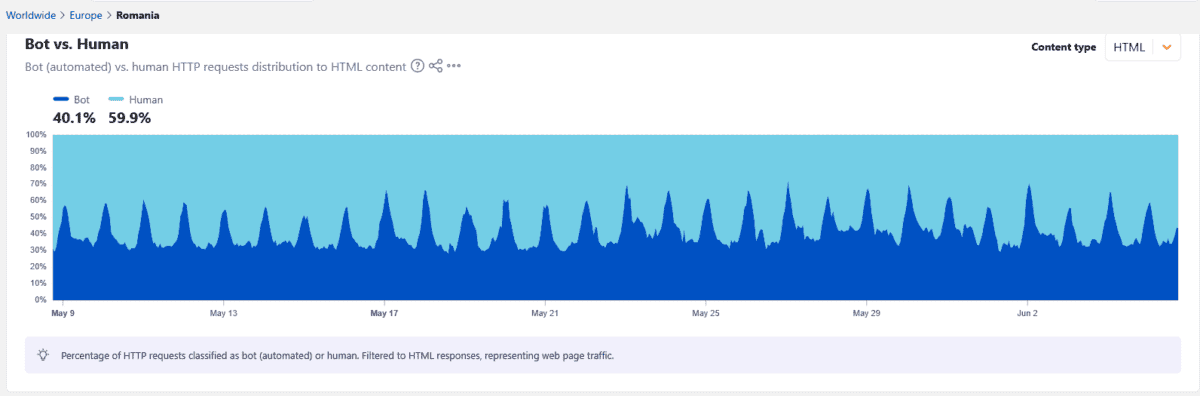Click the Bot vs. Human heading
The width and height of the screenshot is (1200, 396).
point(76,45)
